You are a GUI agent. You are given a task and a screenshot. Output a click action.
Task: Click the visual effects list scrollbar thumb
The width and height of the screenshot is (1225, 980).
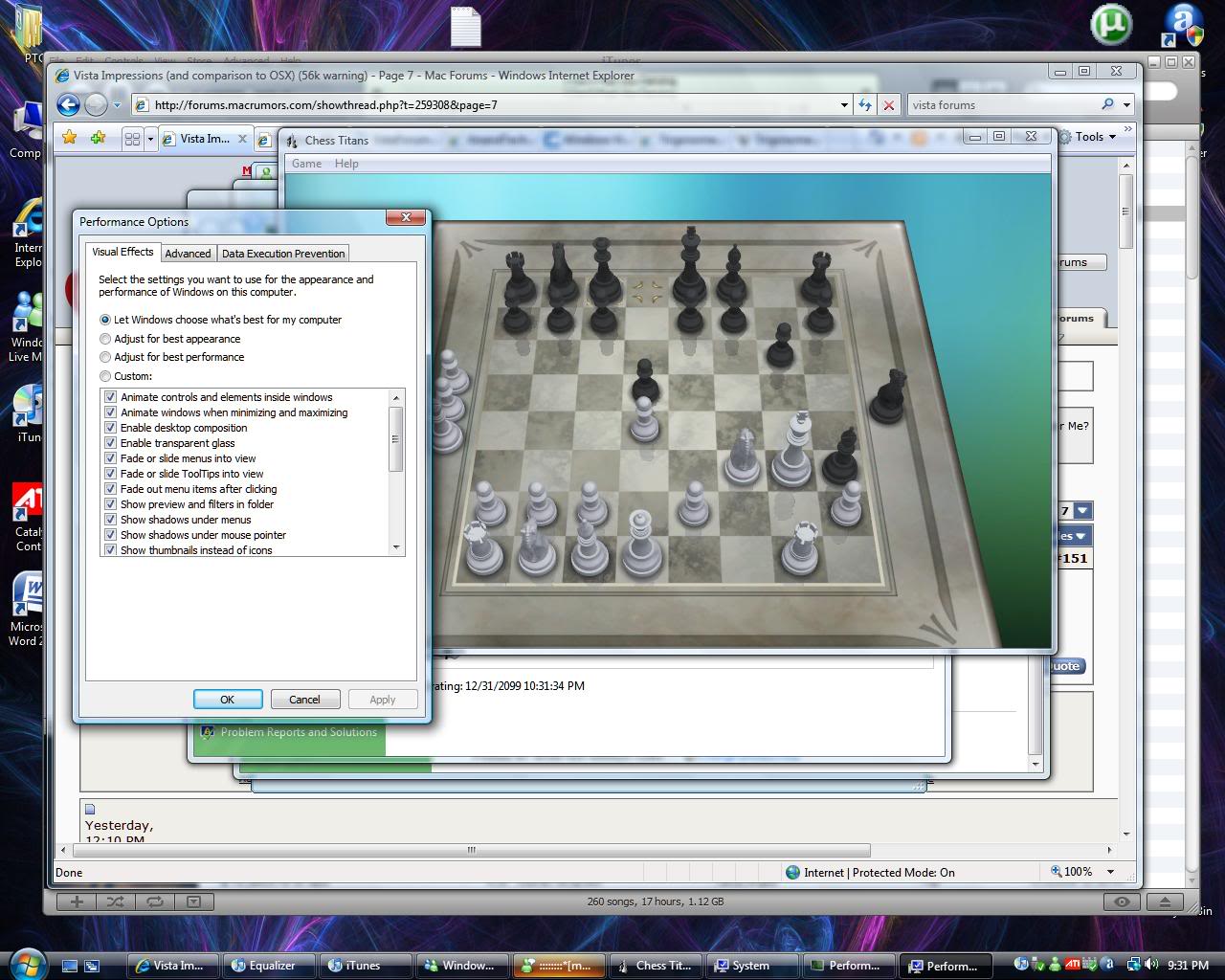pyautogui.click(x=396, y=439)
